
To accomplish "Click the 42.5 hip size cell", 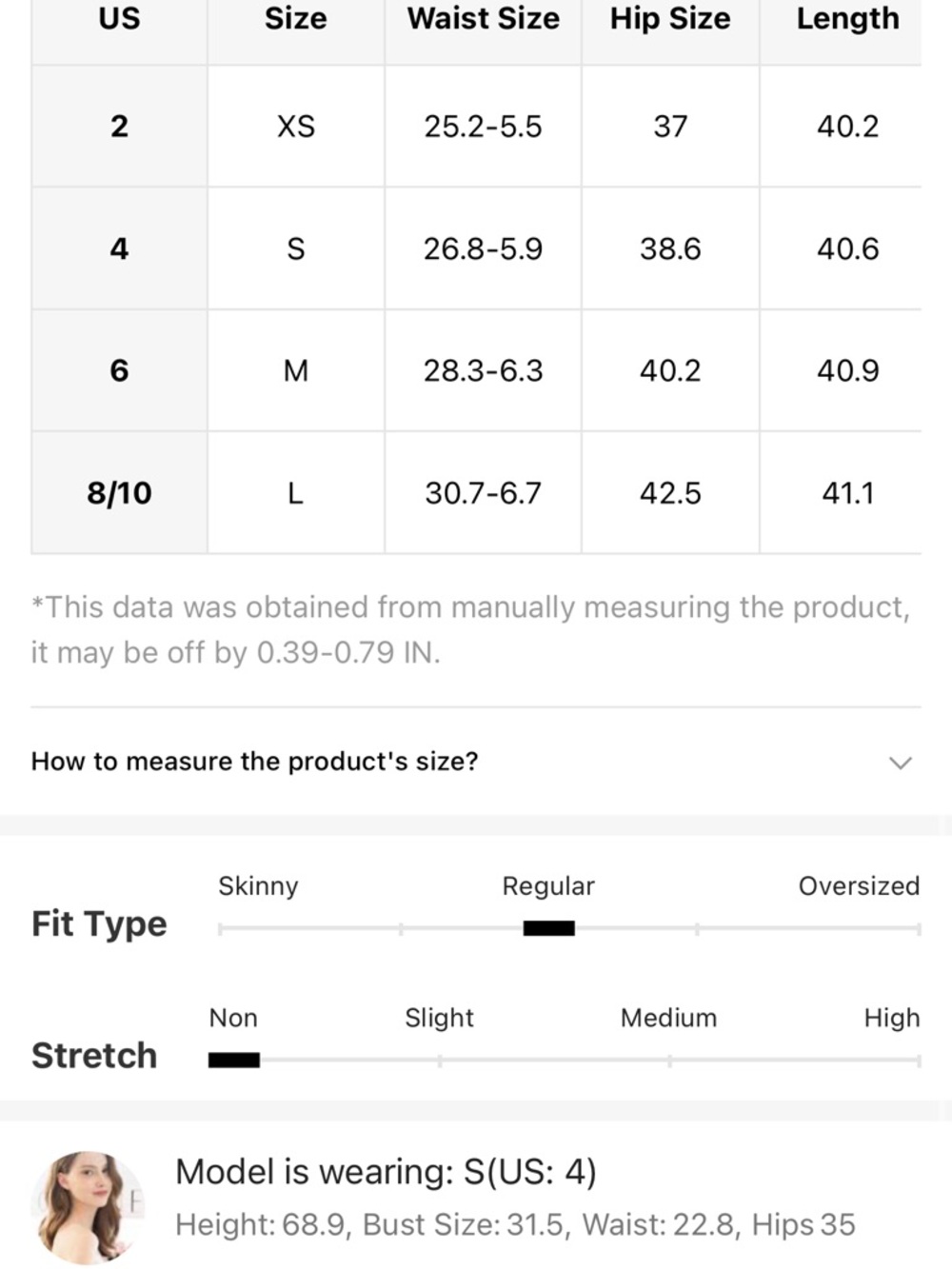I will tap(670, 493).
